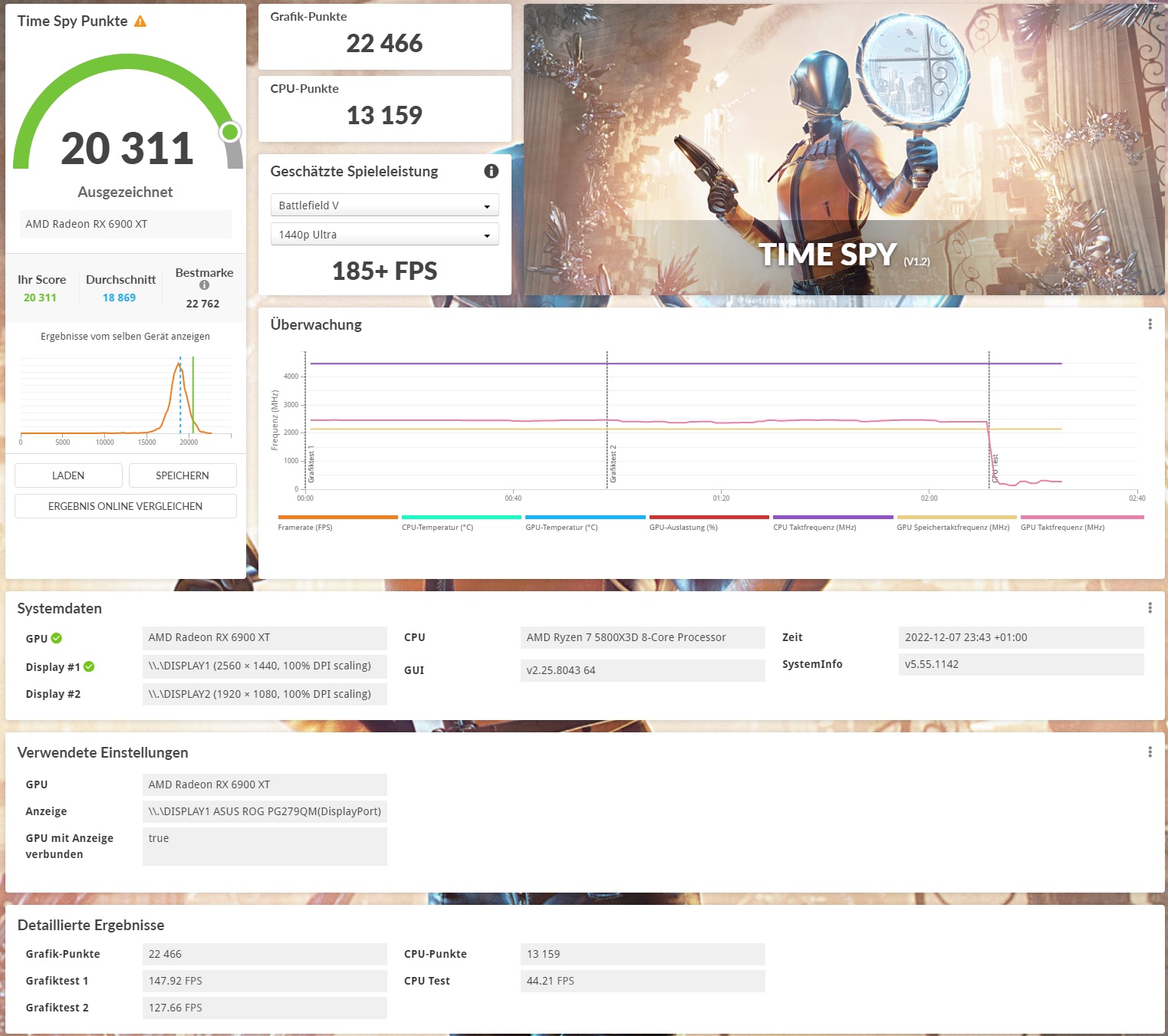Toggle CPU Taktfrequenz (MHz) legend entry
1168x1036 pixels.
tap(833, 524)
